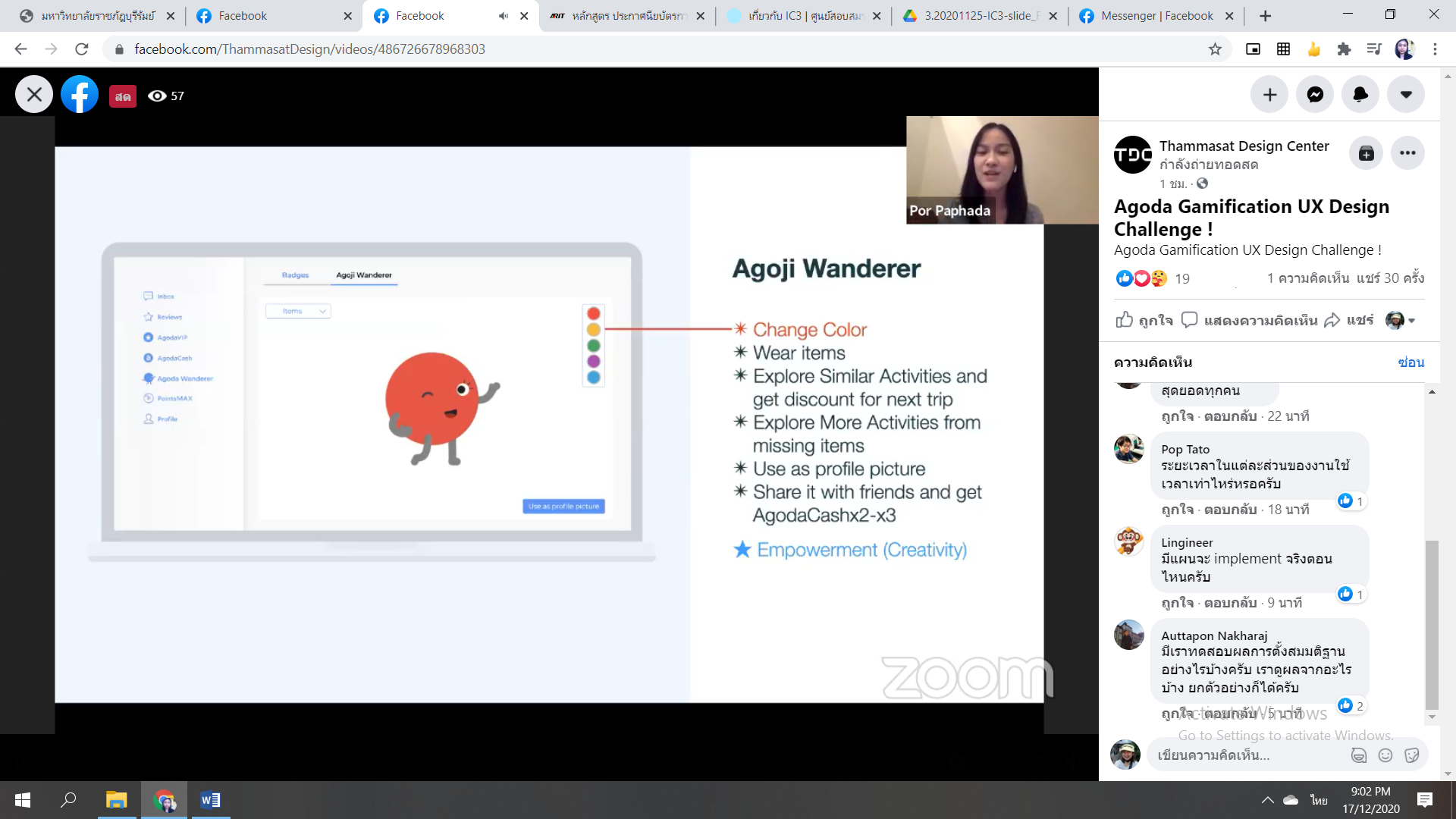View the post's reaction list
This screenshot has width=1456, height=819.
1153,278
